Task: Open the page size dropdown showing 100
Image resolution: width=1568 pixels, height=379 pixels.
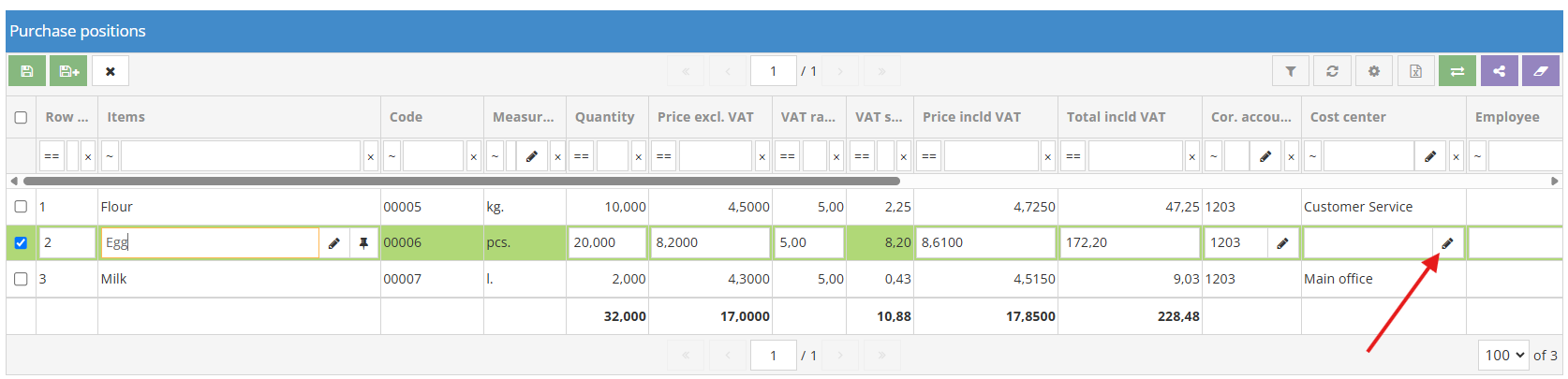Action: 1503,356
